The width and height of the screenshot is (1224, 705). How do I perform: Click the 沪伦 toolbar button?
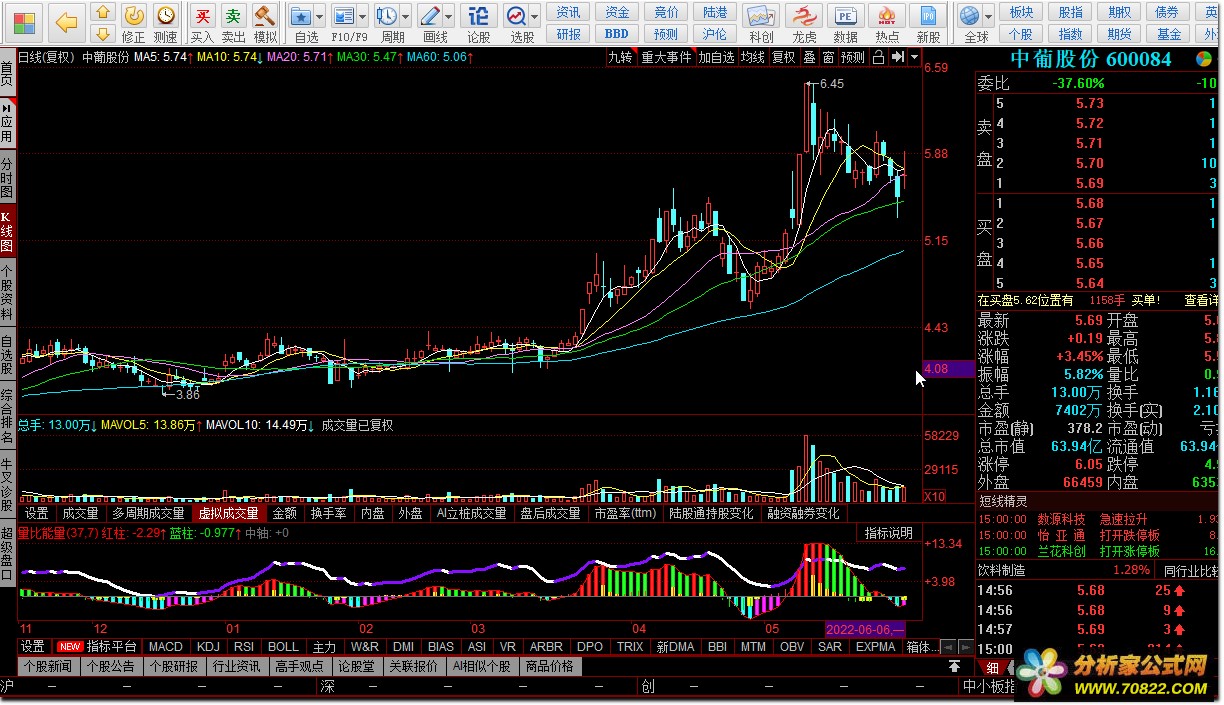(715, 34)
